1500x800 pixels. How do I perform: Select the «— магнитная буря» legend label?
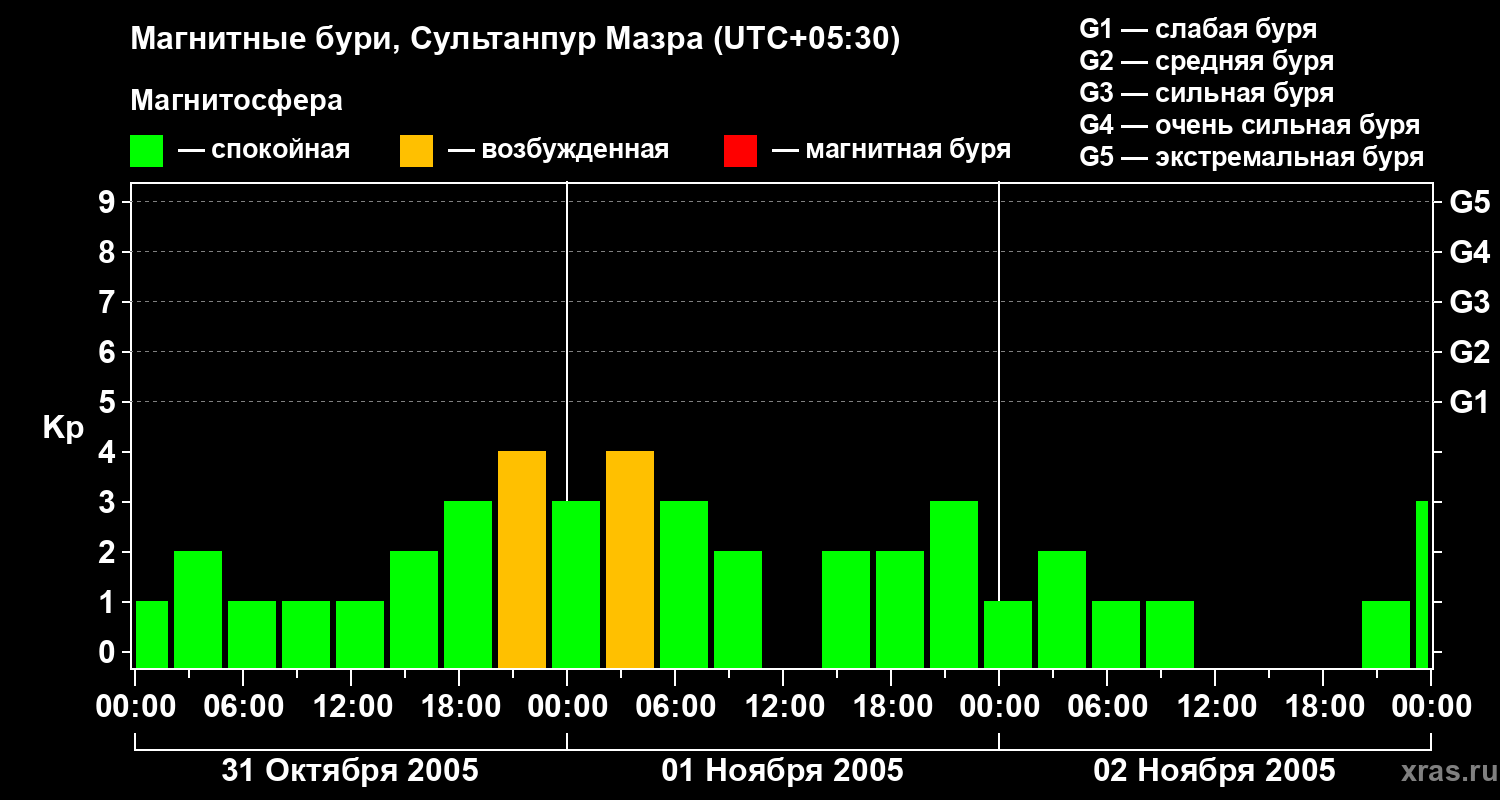[x=892, y=150]
